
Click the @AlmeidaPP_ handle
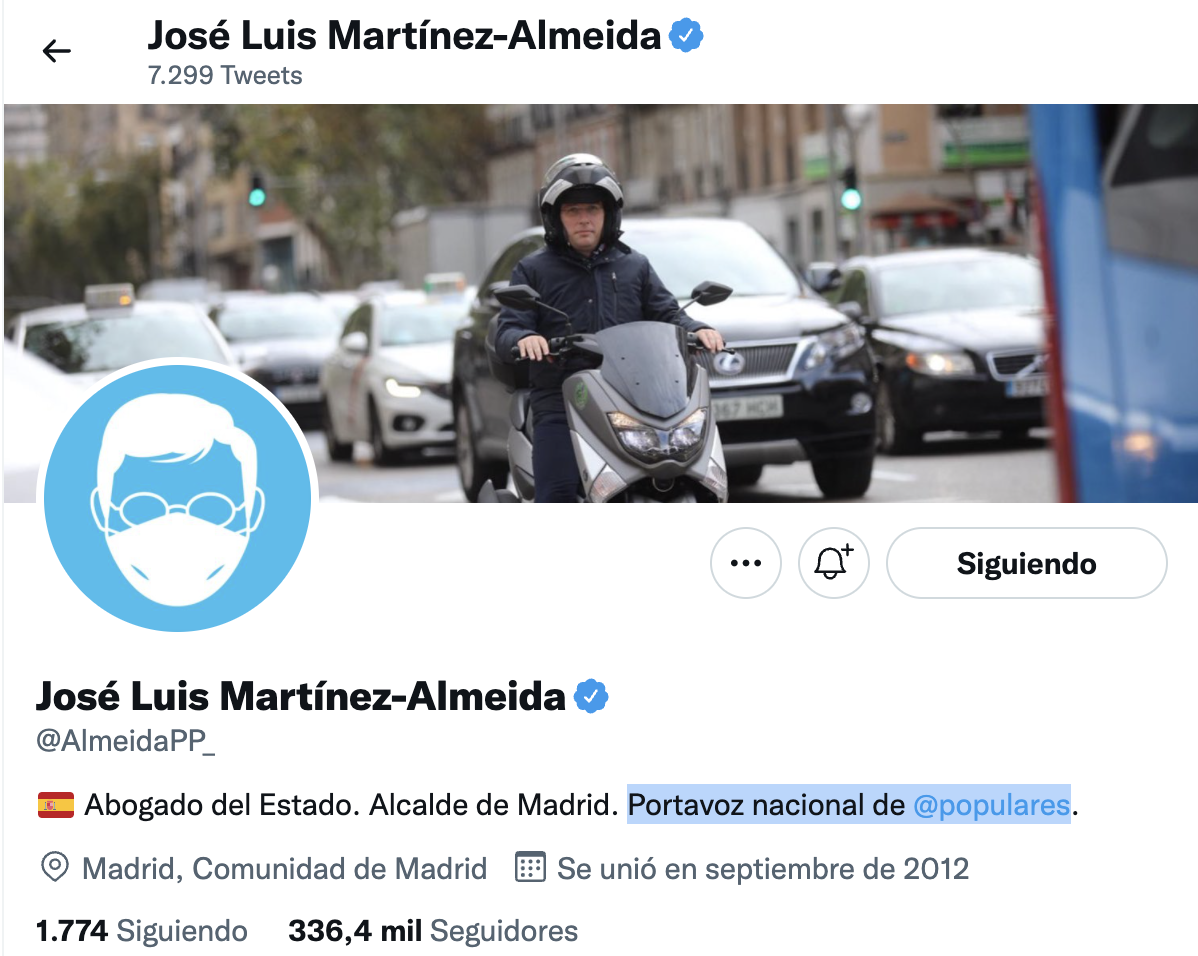click(126, 740)
